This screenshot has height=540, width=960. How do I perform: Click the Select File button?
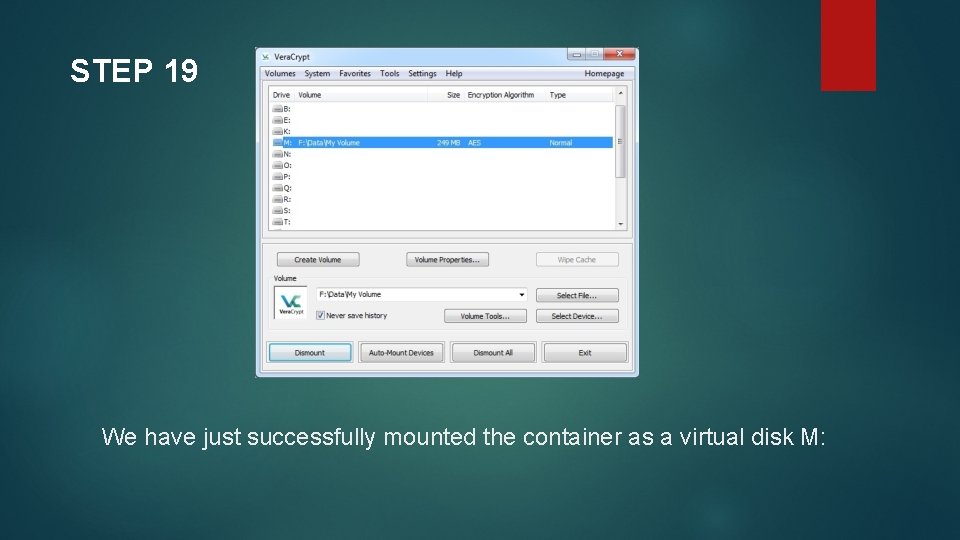577,295
